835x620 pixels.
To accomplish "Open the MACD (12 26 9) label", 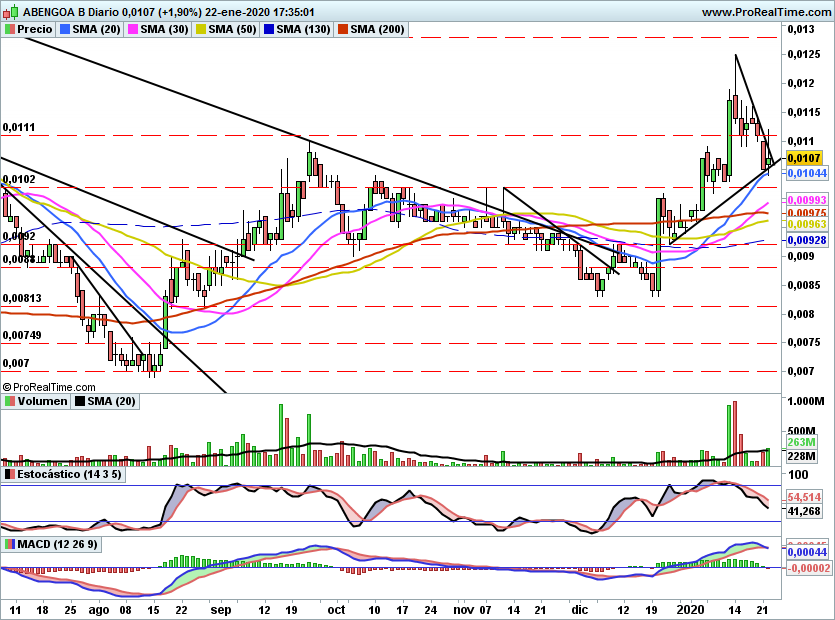I will pyautogui.click(x=58, y=544).
